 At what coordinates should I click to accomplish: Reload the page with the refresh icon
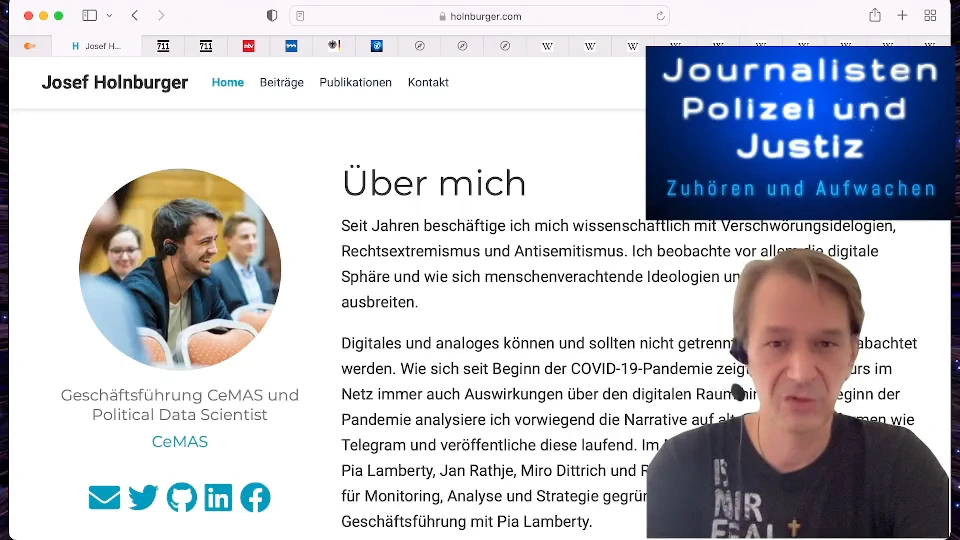tap(660, 17)
